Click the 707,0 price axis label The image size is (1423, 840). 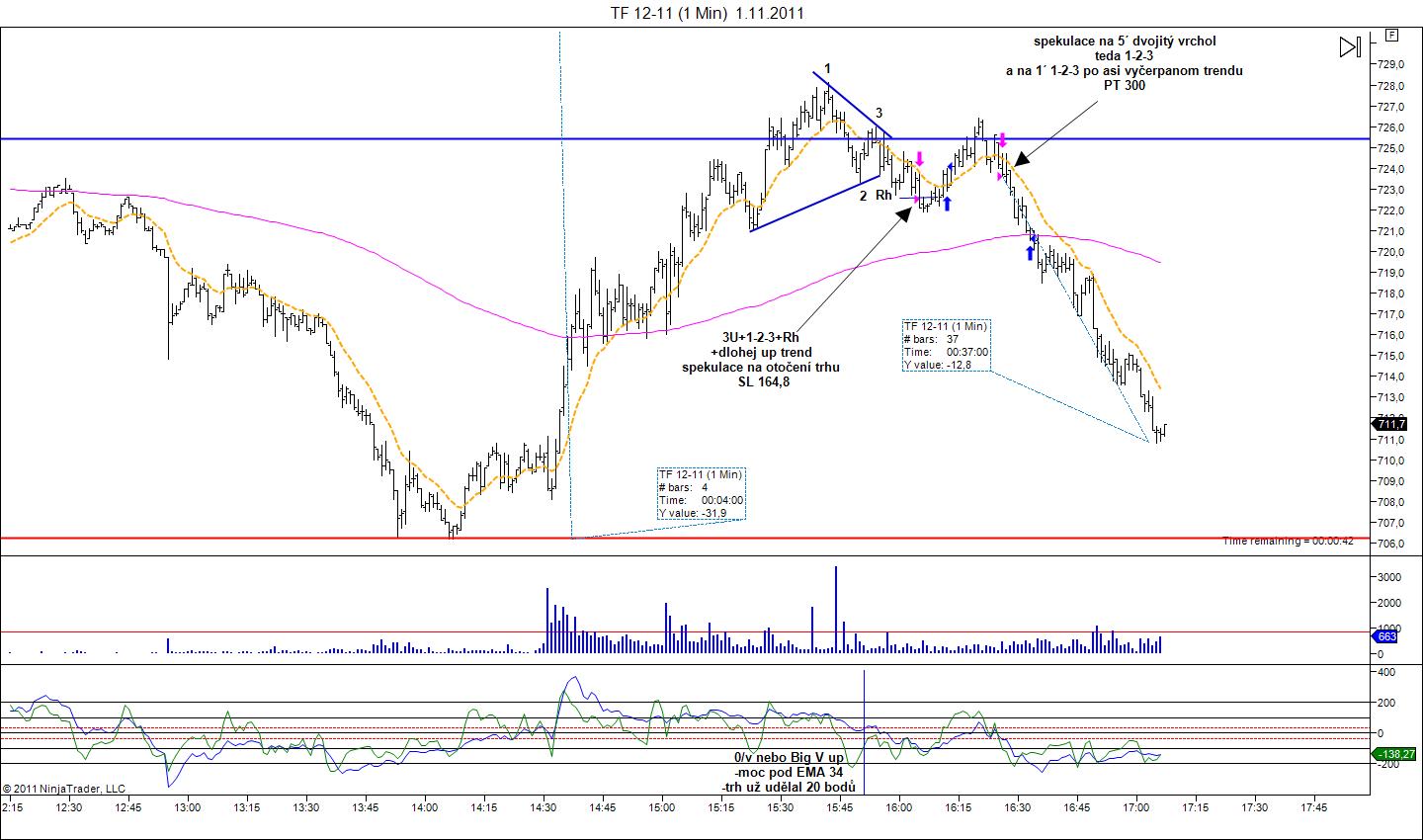pos(1391,523)
